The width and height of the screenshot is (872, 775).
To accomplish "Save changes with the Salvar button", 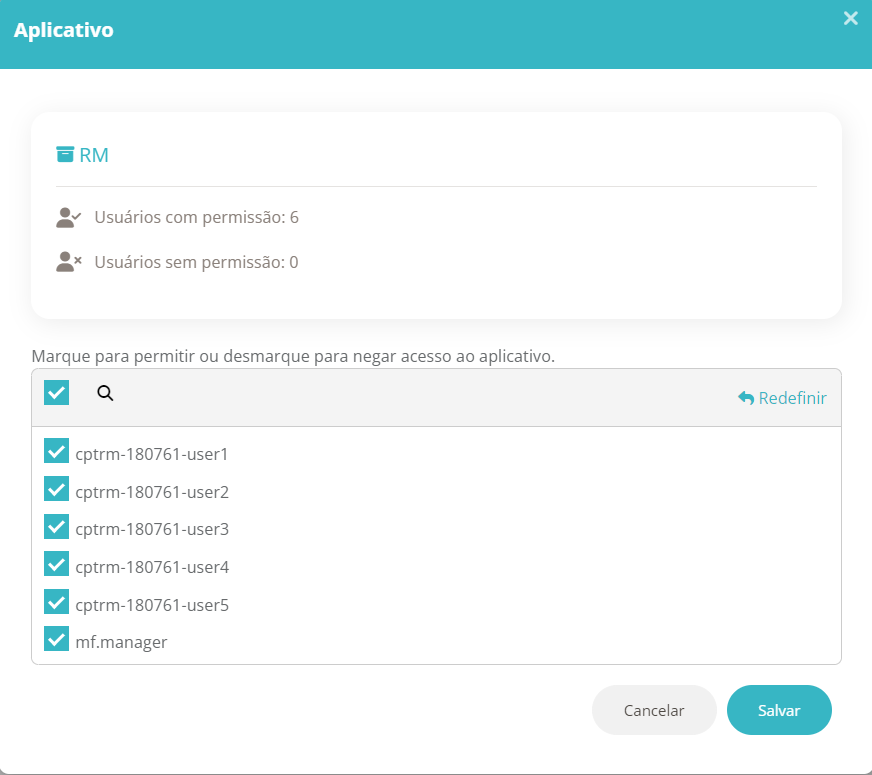I will pyautogui.click(x=779, y=710).
